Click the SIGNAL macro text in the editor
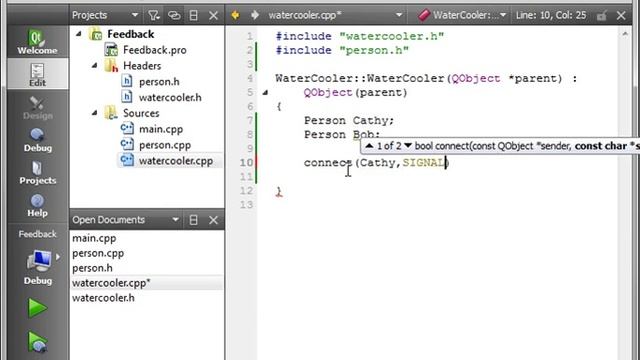The height and width of the screenshot is (360, 640). (x=424, y=162)
